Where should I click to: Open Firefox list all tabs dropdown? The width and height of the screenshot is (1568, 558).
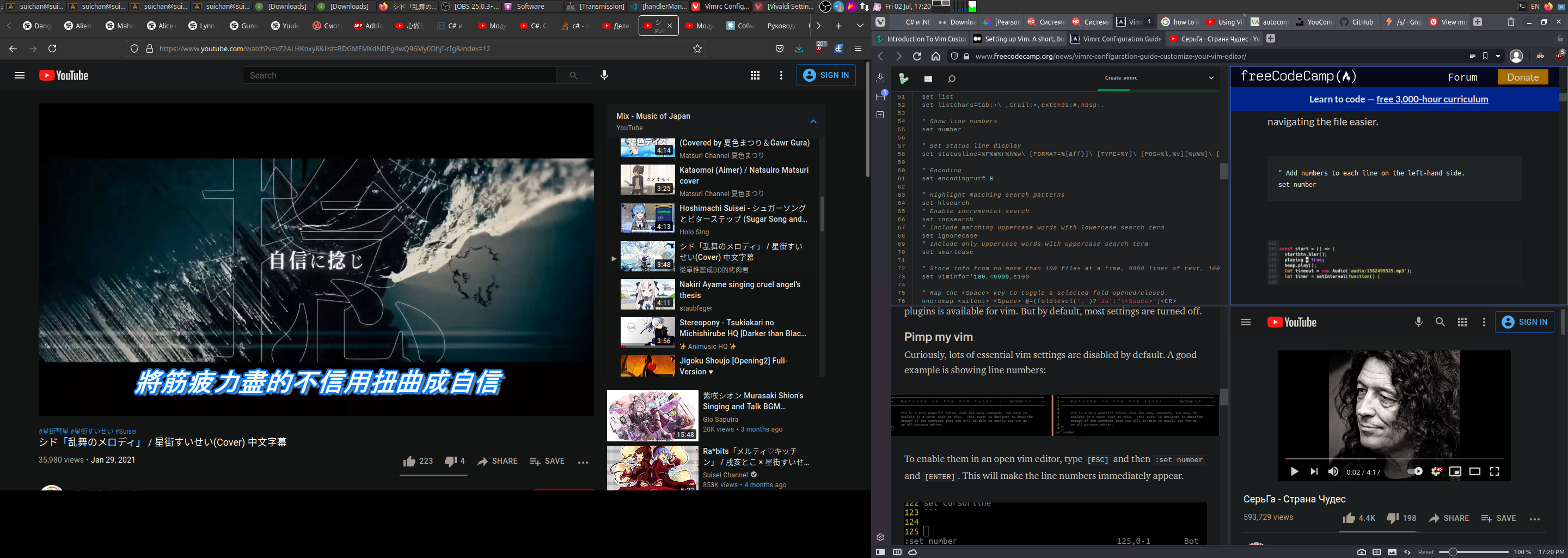tap(860, 26)
